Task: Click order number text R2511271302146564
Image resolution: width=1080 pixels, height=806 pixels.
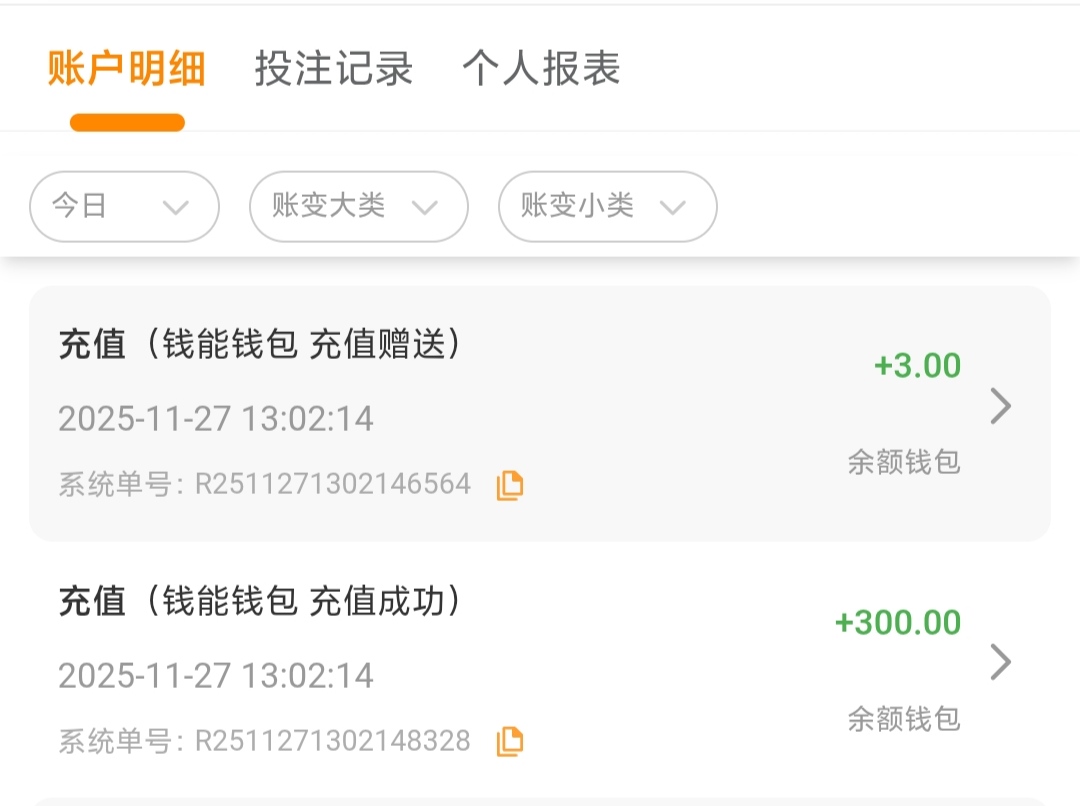Action: [332, 485]
